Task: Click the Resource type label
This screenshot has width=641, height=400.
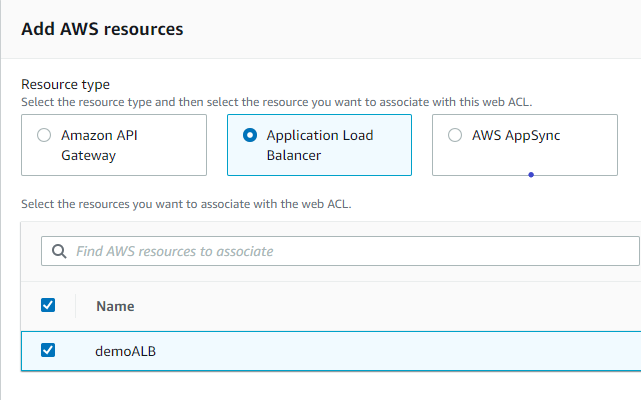Action: [x=65, y=84]
